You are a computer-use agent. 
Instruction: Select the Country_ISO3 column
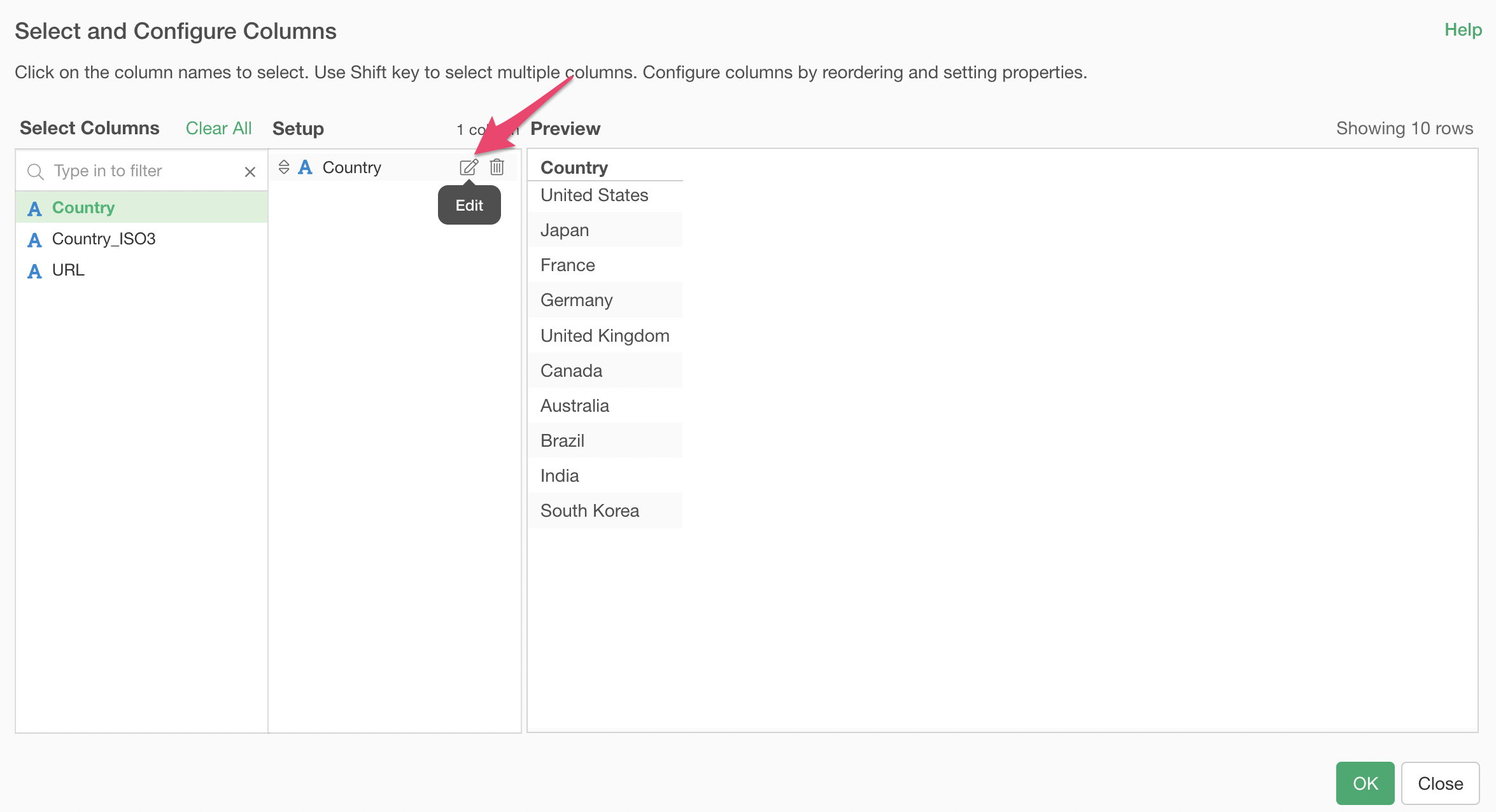click(104, 239)
